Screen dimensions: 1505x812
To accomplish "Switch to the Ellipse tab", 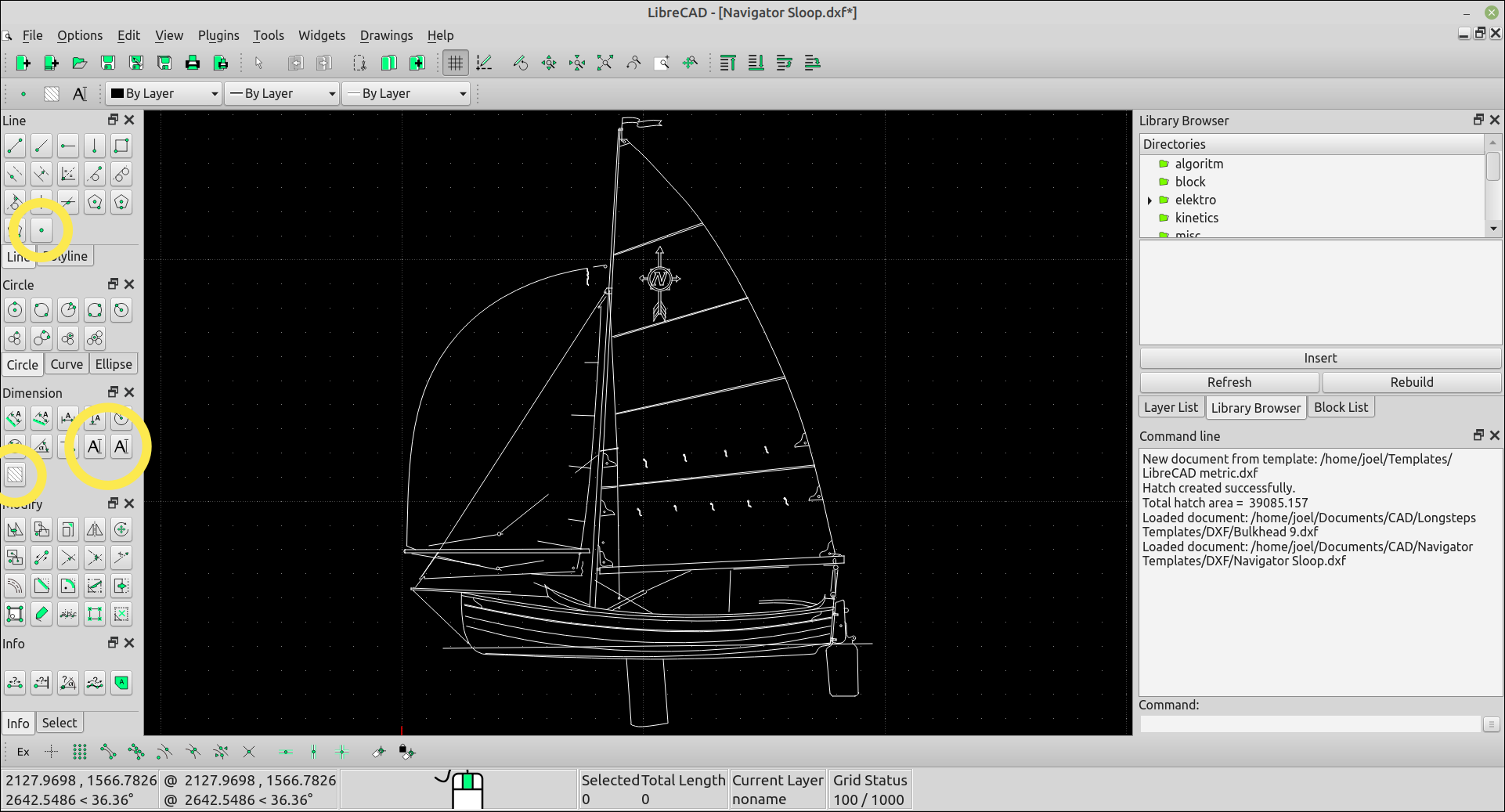I will 114,363.
